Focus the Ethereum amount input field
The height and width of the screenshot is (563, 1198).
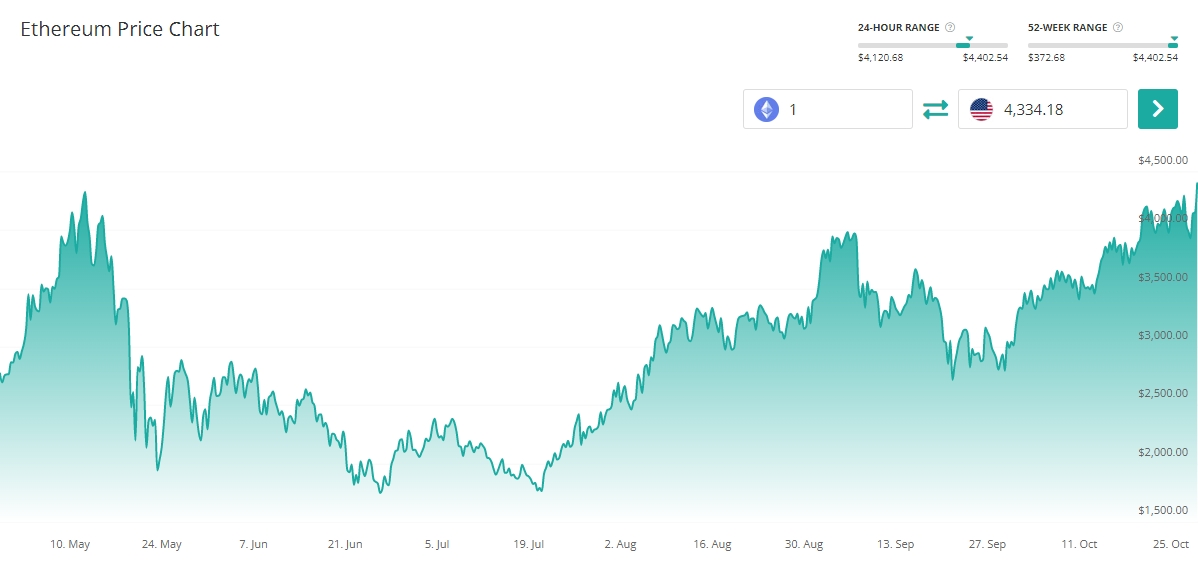845,109
